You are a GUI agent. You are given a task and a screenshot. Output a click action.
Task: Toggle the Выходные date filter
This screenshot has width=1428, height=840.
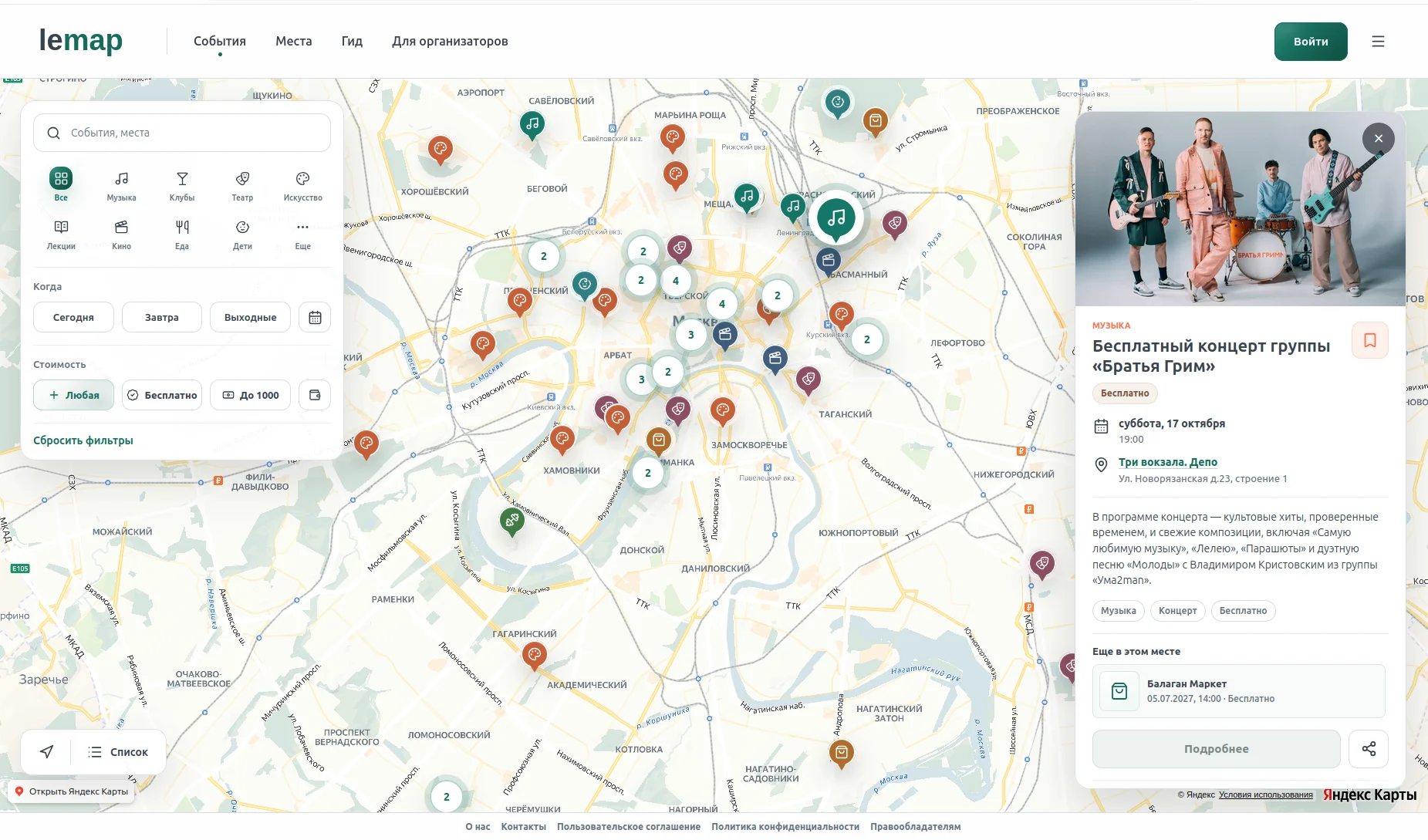[x=250, y=317]
